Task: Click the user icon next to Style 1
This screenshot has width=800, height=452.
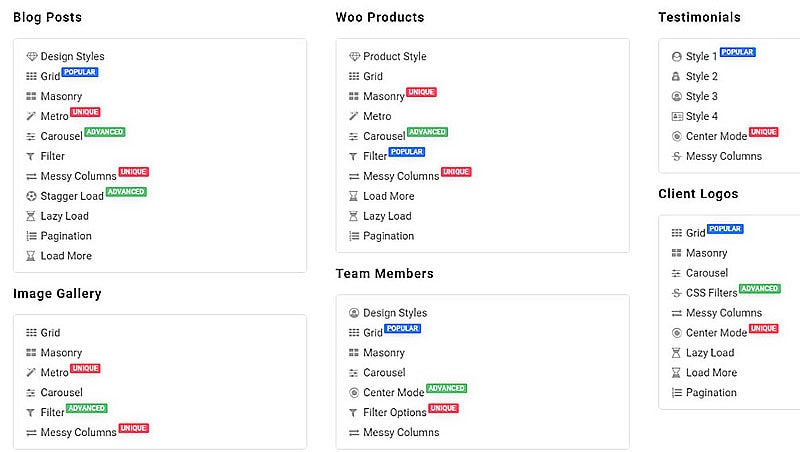Action: tap(677, 57)
